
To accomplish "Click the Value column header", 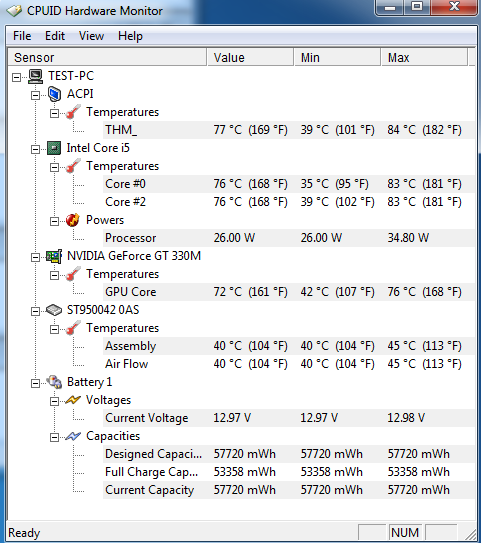I will click(x=250, y=57).
